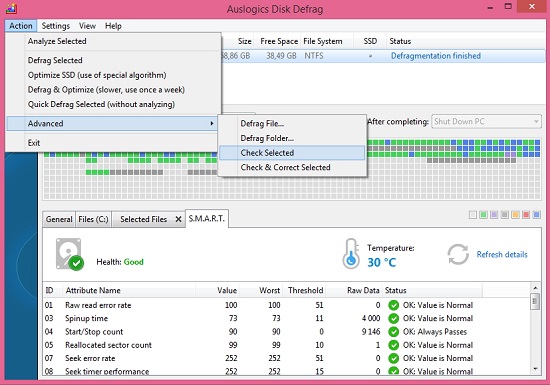
Task: Click the green check icon for Raw read error rate
Action: [x=394, y=305]
